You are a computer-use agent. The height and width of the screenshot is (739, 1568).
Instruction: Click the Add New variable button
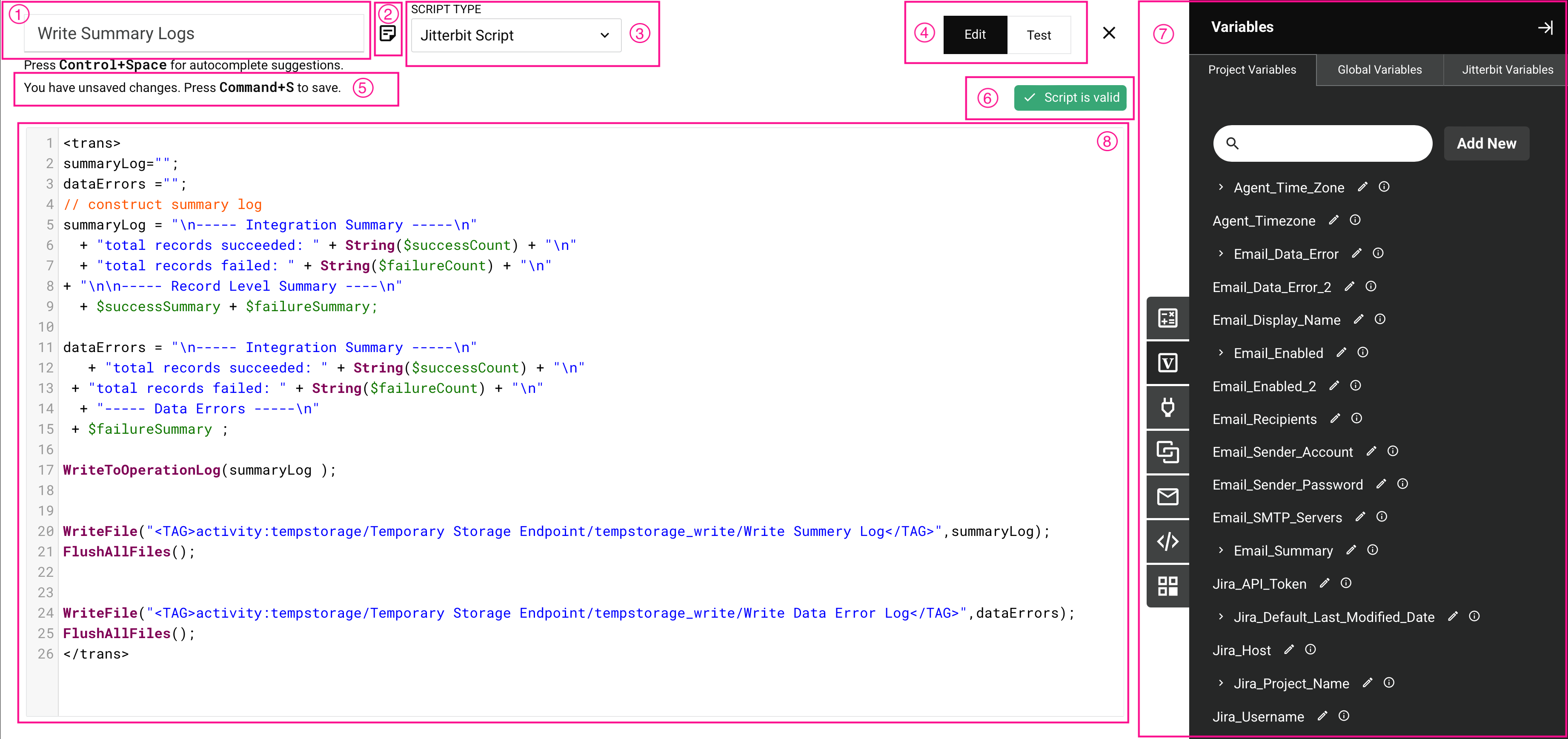[x=1486, y=143]
